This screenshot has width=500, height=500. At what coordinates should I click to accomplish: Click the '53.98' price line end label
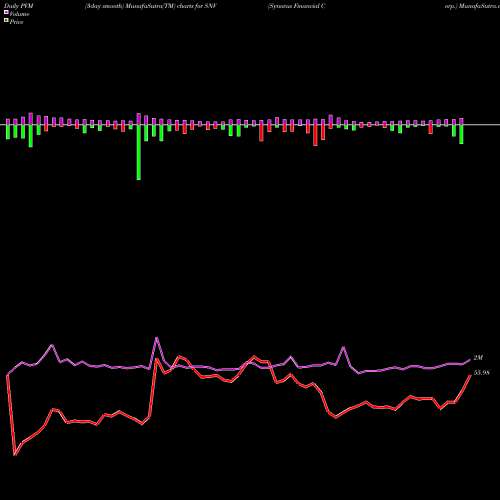(482, 373)
